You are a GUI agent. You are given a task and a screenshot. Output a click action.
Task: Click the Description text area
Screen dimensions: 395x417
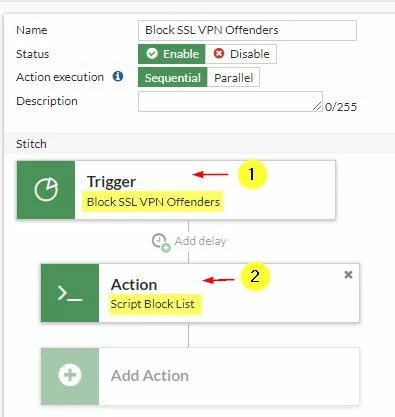pos(230,101)
